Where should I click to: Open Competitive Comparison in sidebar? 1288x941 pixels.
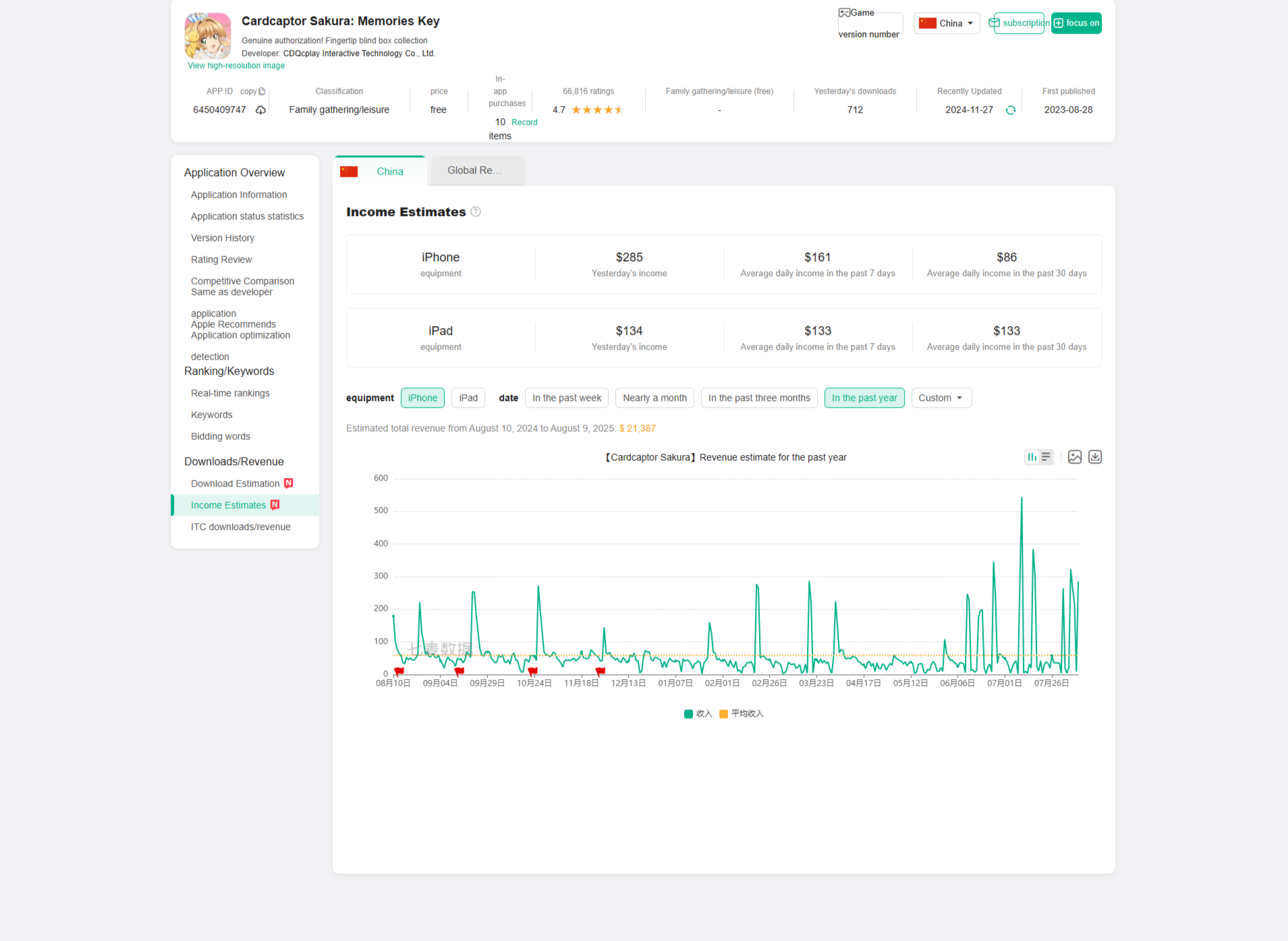tap(242, 281)
